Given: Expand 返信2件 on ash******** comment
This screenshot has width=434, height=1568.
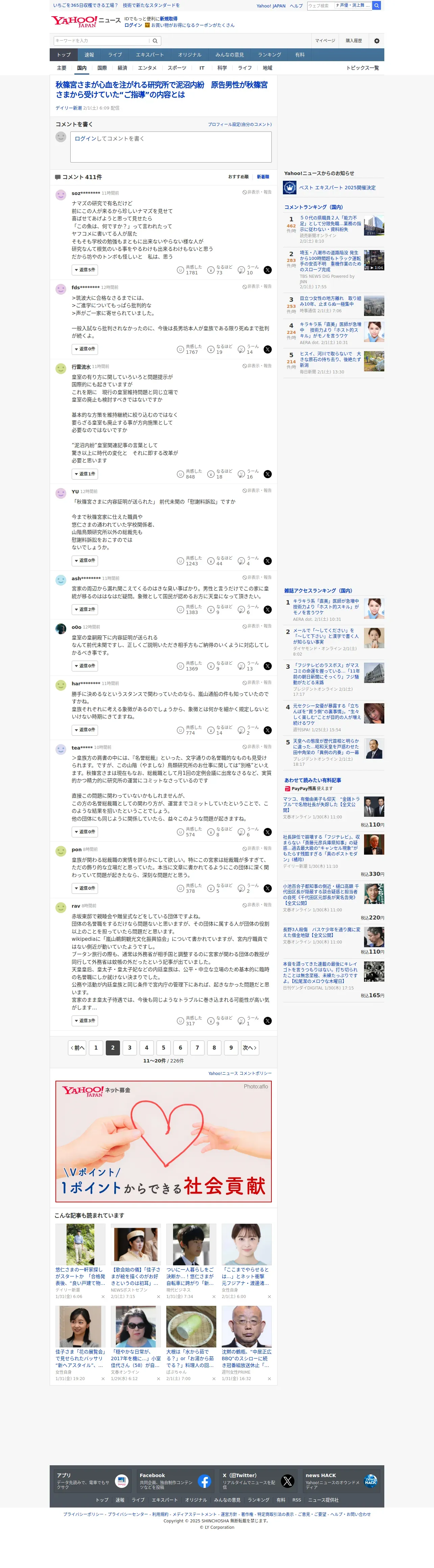Looking at the screenshot, I should 85,609.
